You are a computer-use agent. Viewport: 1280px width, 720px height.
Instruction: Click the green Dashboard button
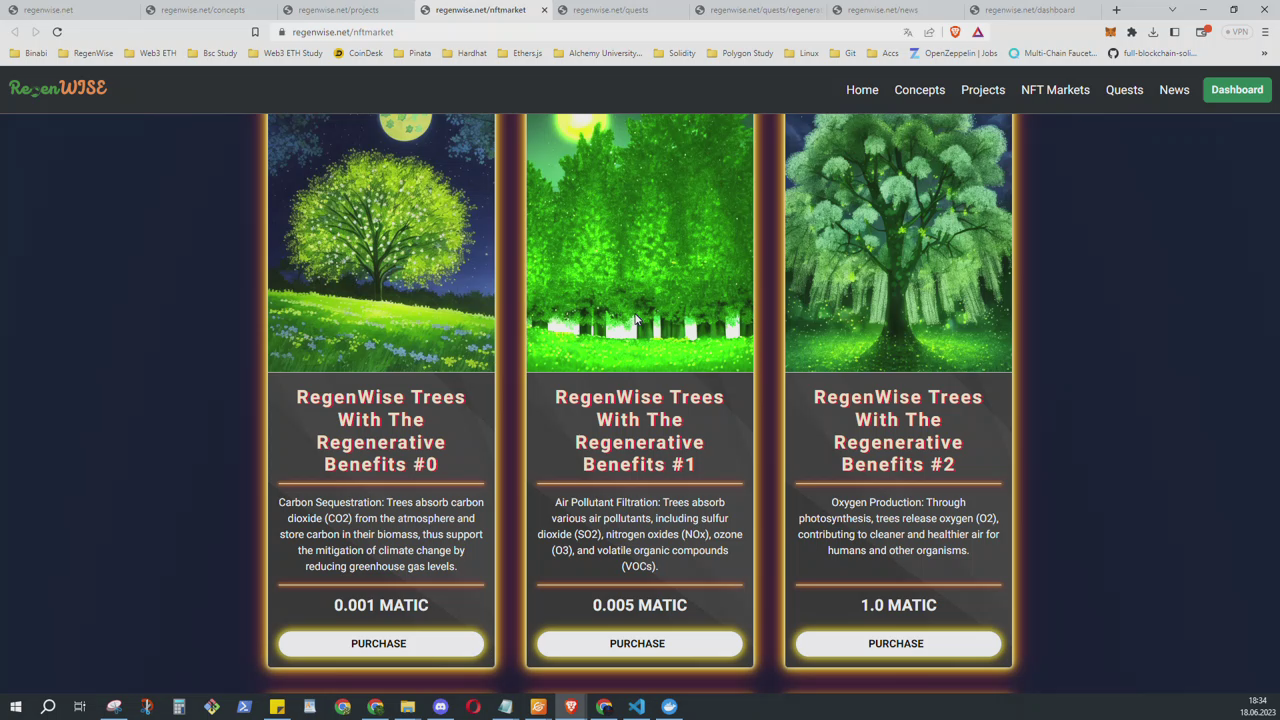point(1237,90)
